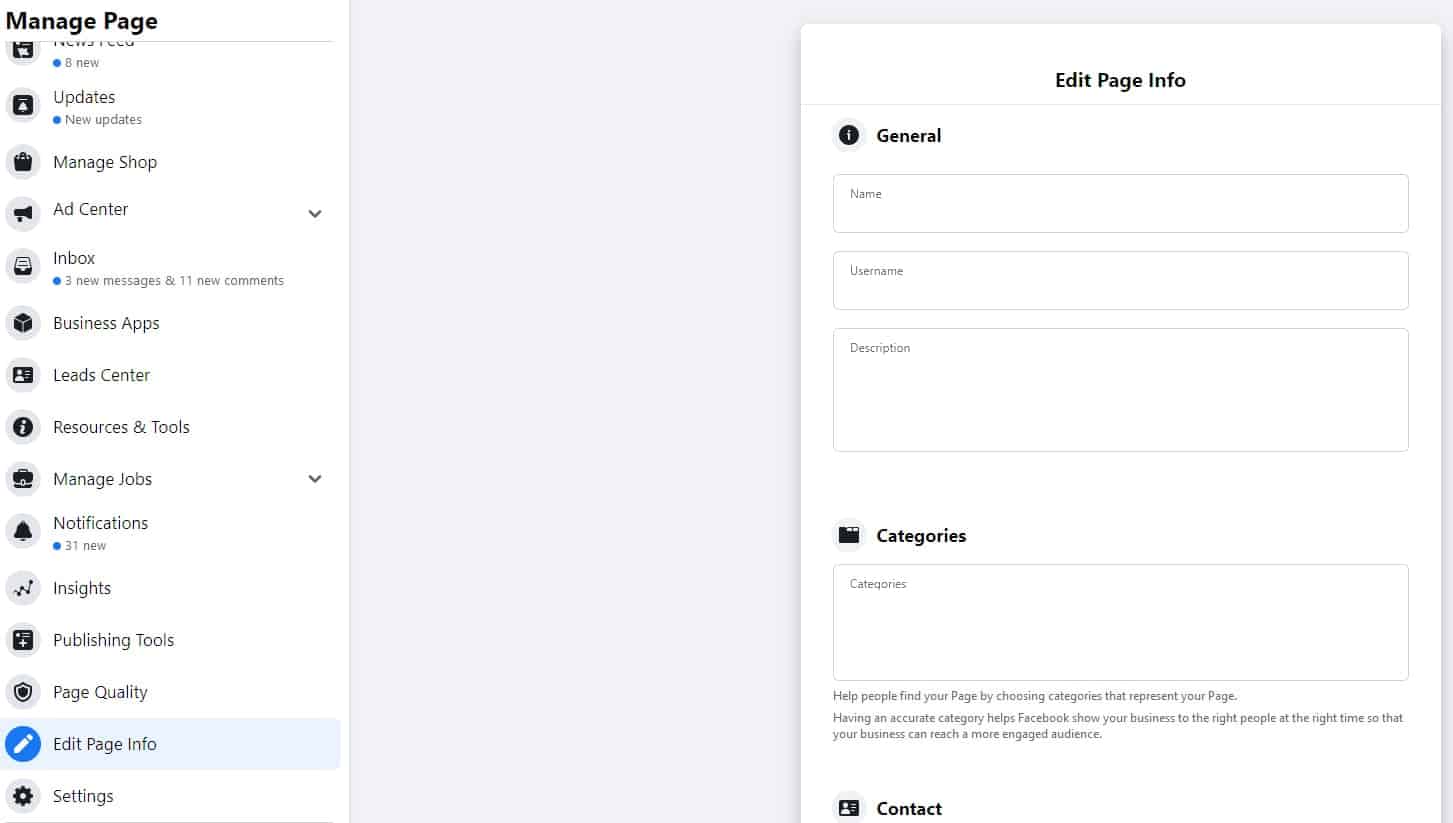Collapse the Manage Jobs chevron
Viewport: 1453px width, 823px height.
pyautogui.click(x=314, y=479)
